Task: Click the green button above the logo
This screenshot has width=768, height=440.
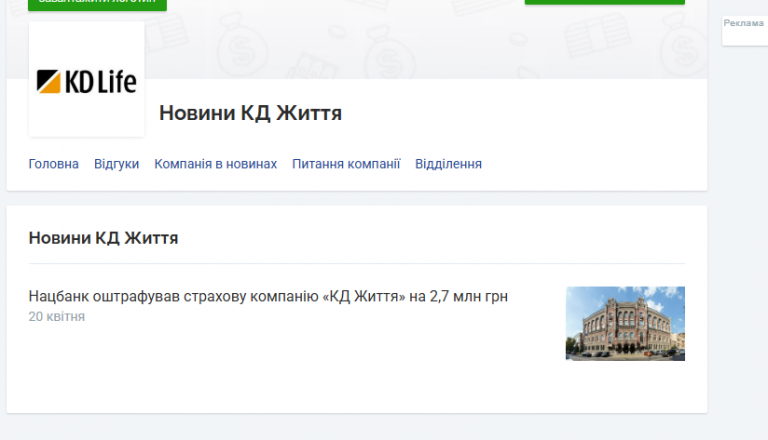Action: pyautogui.click(x=97, y=4)
